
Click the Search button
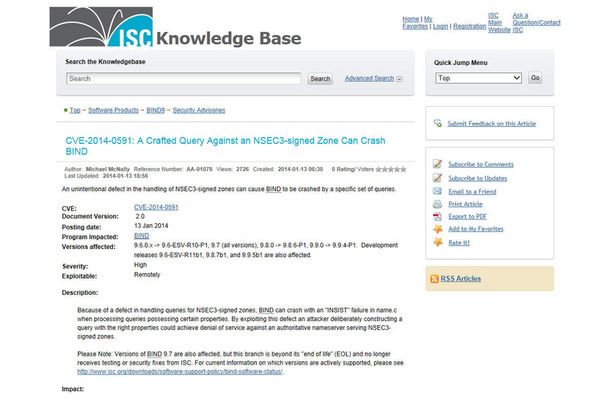coord(320,79)
